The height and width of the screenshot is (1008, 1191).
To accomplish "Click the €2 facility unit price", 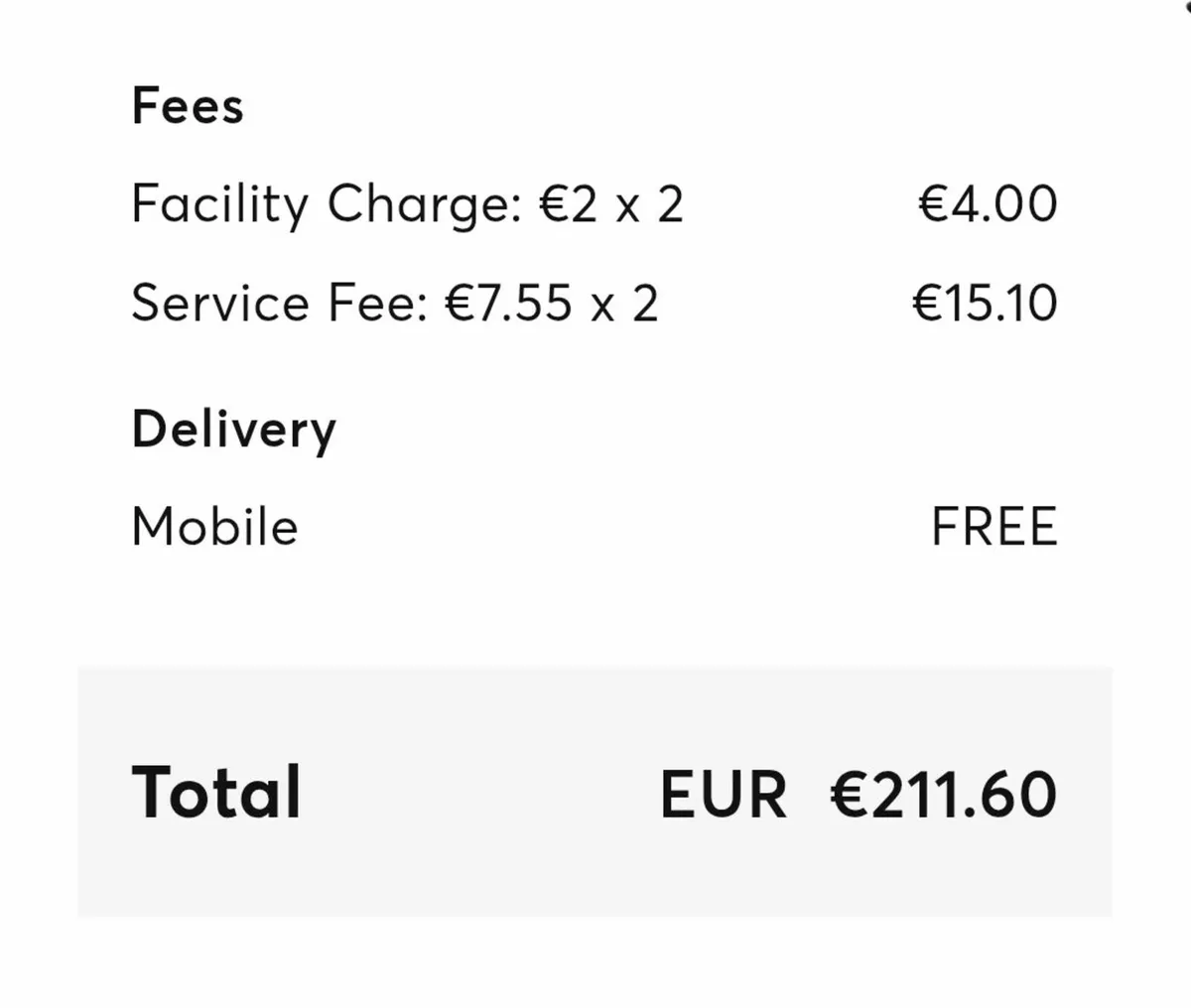I will point(569,204).
